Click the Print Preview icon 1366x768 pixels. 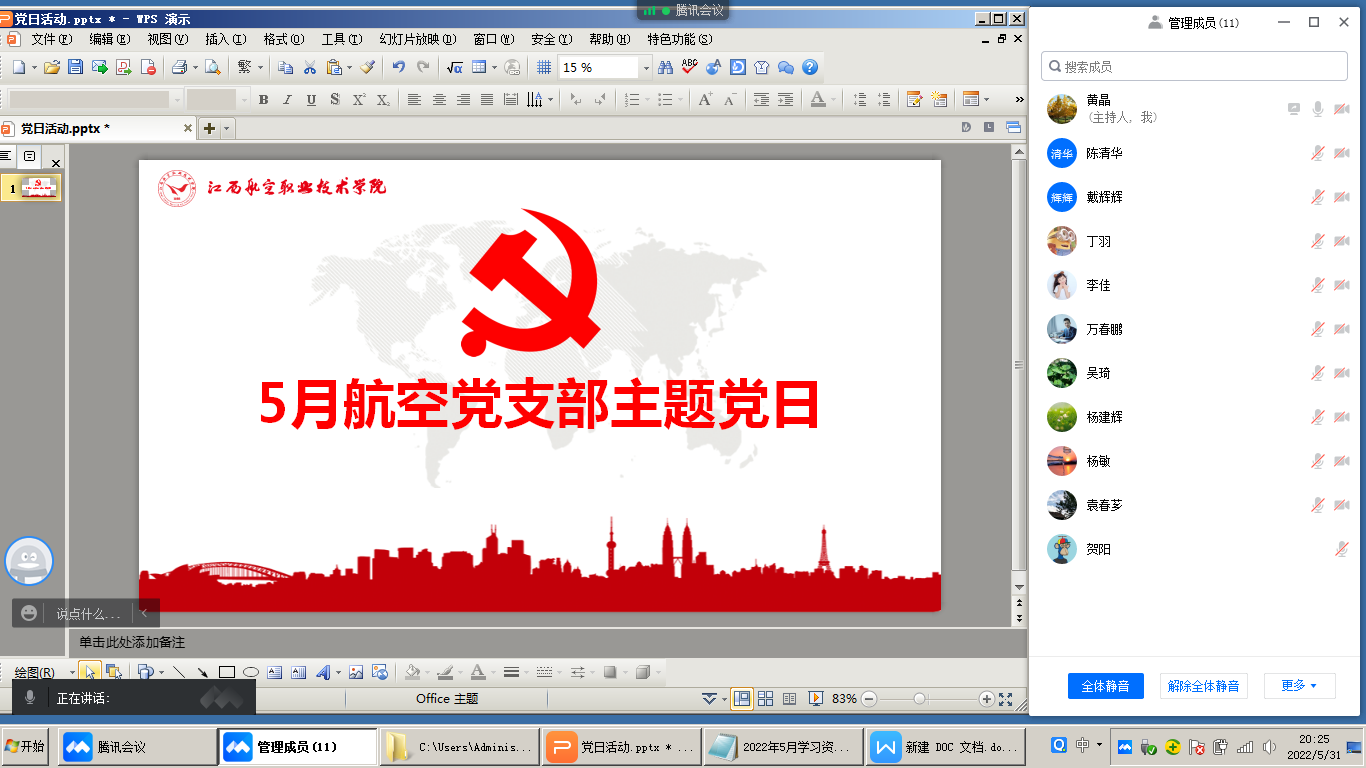(x=215, y=67)
